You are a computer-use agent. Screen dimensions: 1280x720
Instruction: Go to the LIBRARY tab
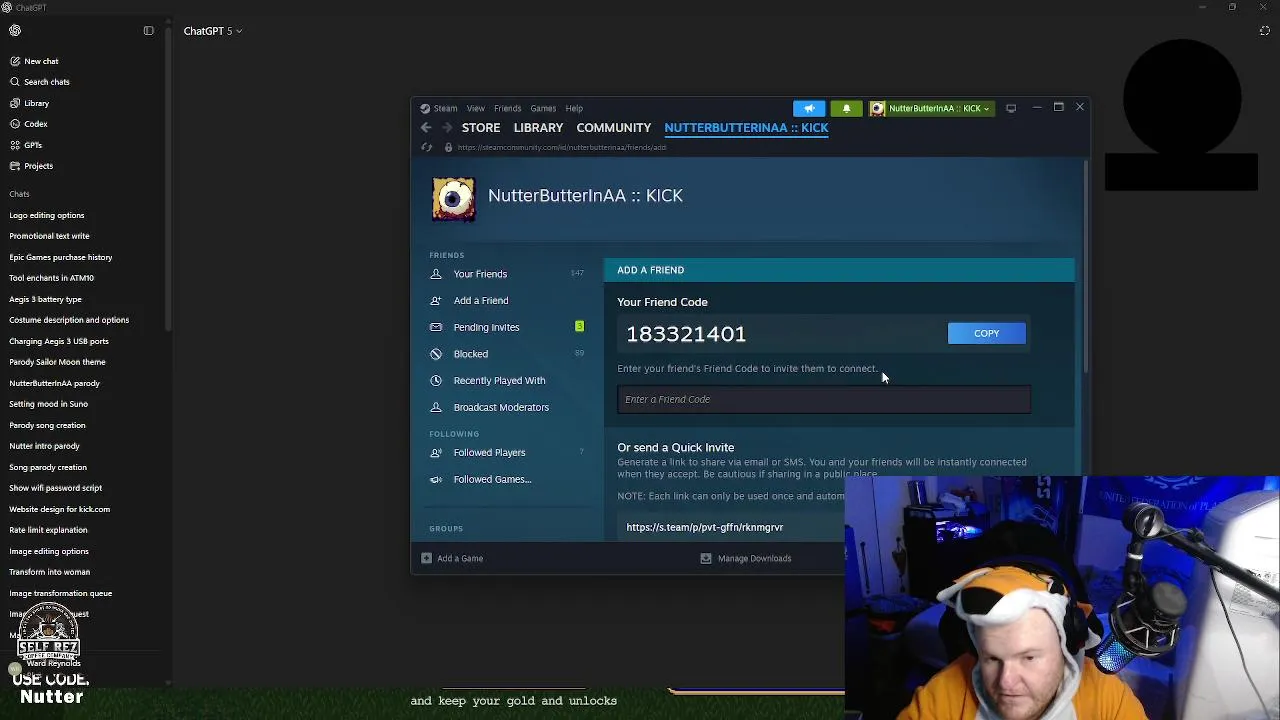pos(538,128)
